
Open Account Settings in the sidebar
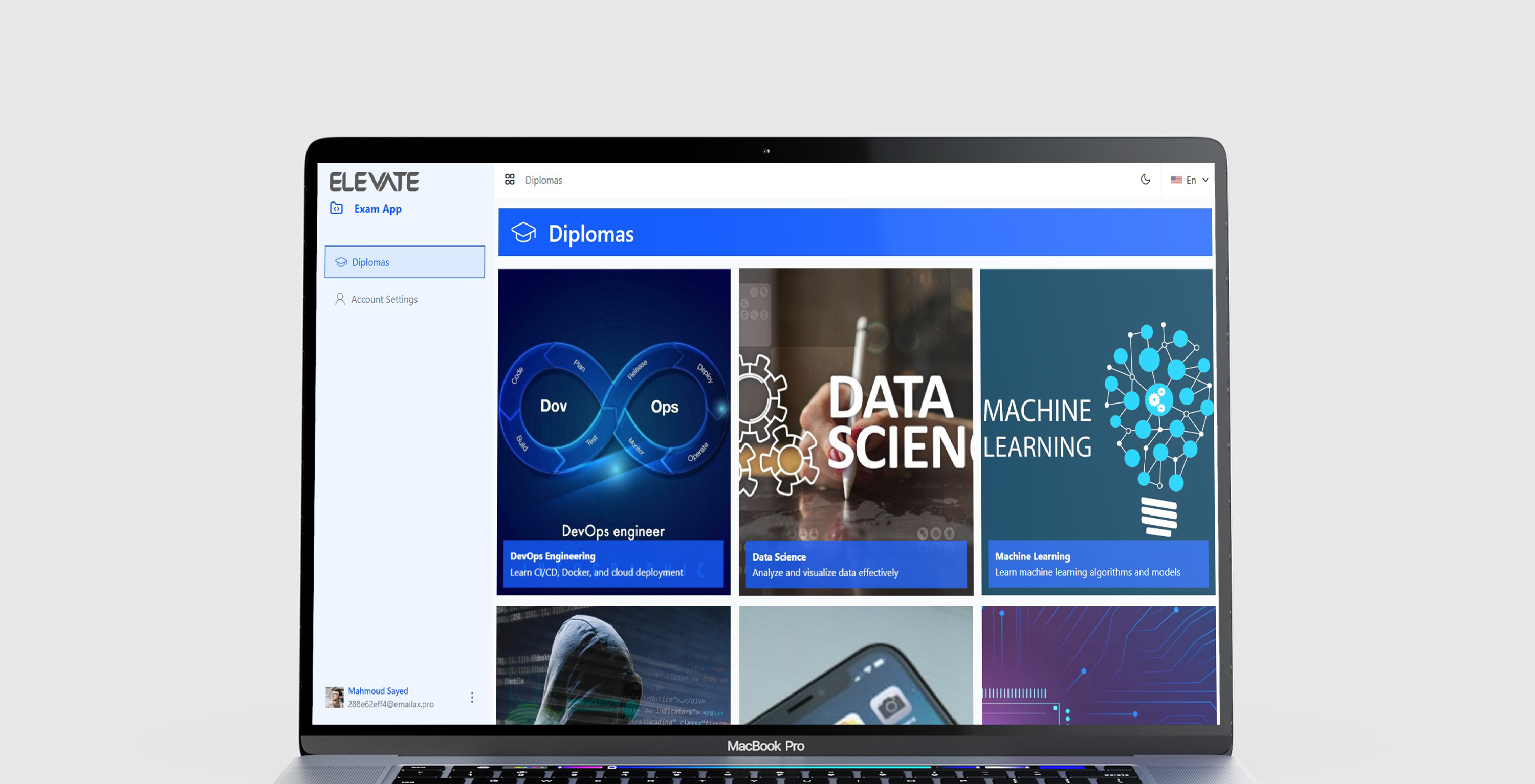click(384, 299)
